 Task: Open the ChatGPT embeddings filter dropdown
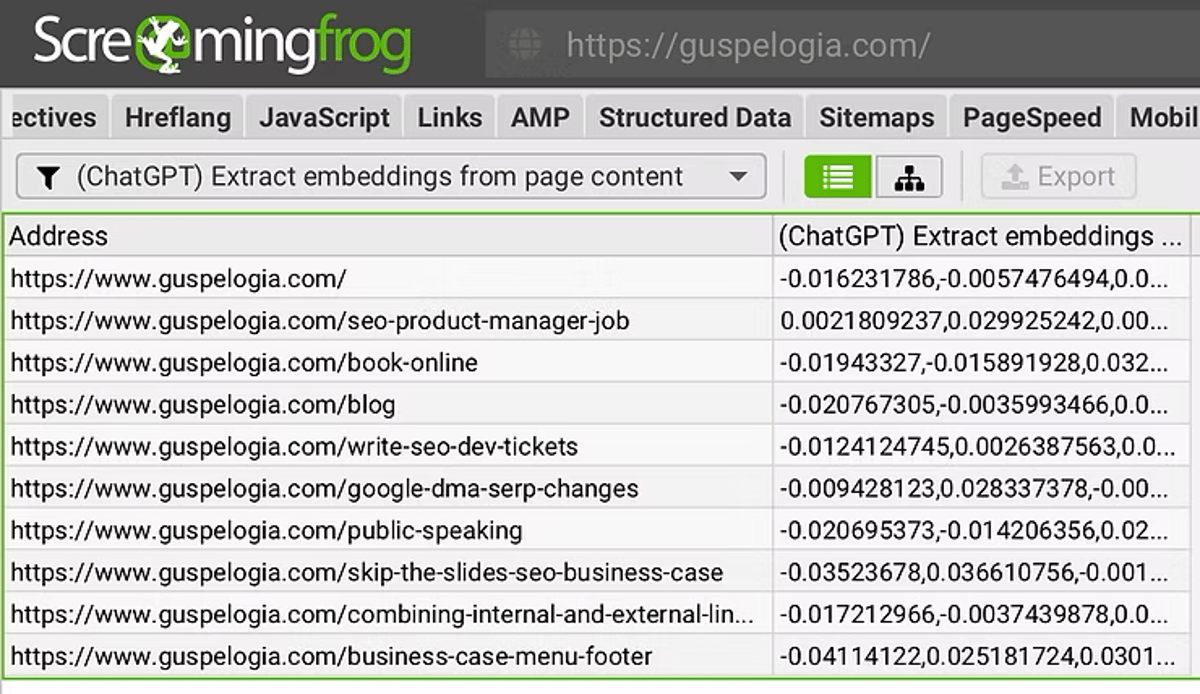click(738, 177)
